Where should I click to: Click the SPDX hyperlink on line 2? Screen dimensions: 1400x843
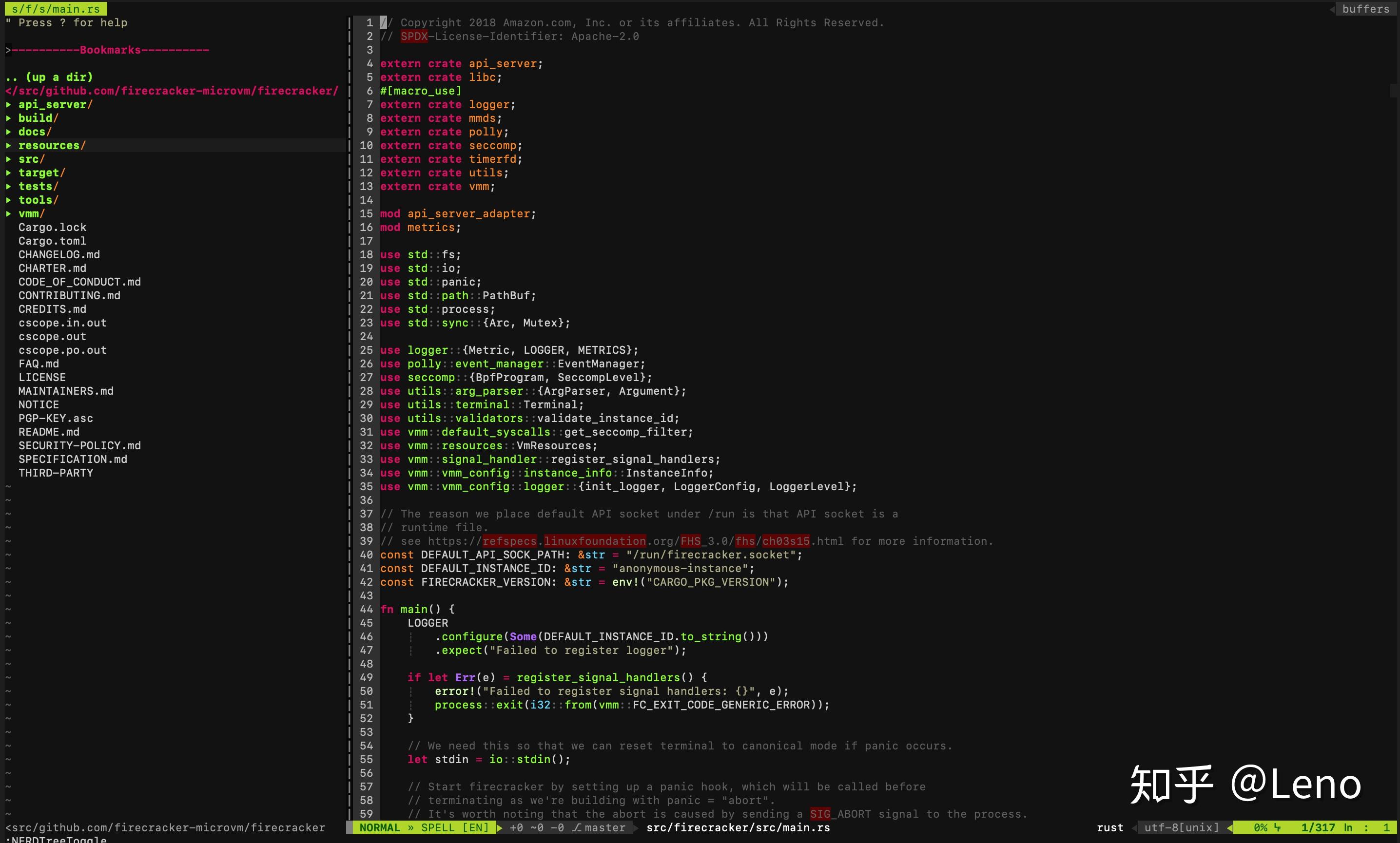[411, 36]
